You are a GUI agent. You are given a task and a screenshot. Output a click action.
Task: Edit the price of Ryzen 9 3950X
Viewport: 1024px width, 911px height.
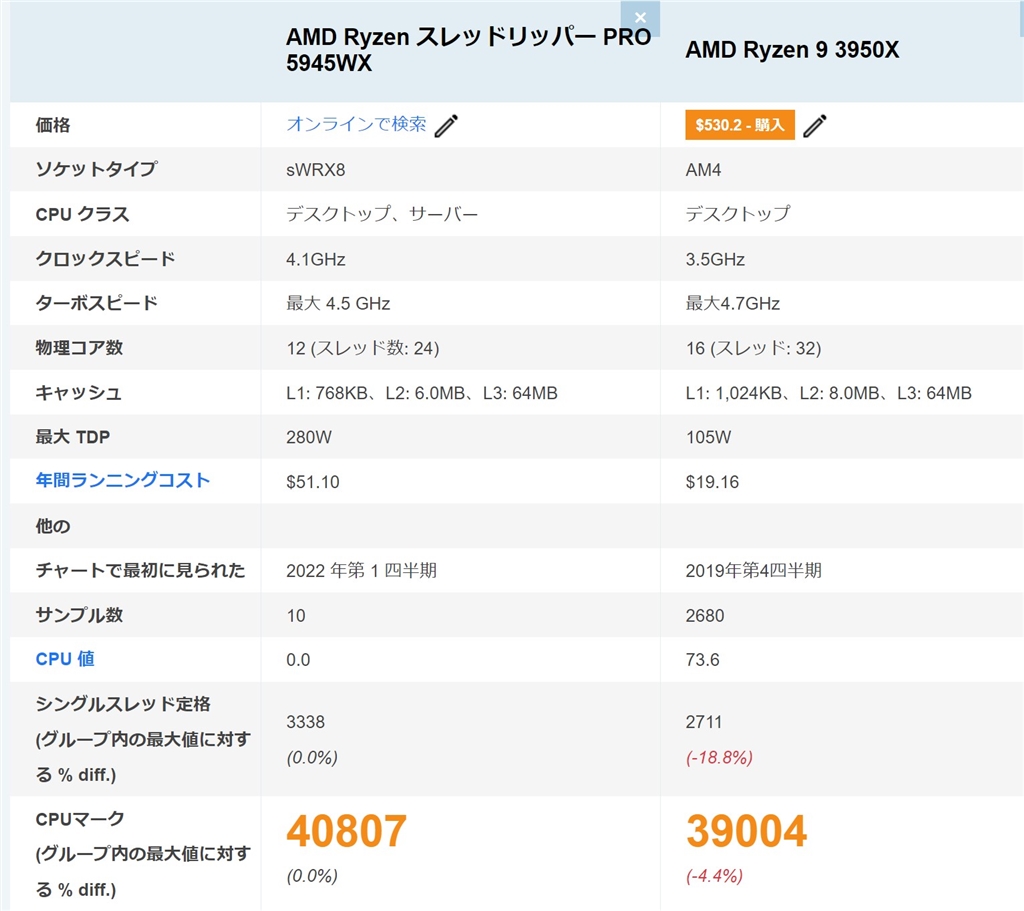815,124
